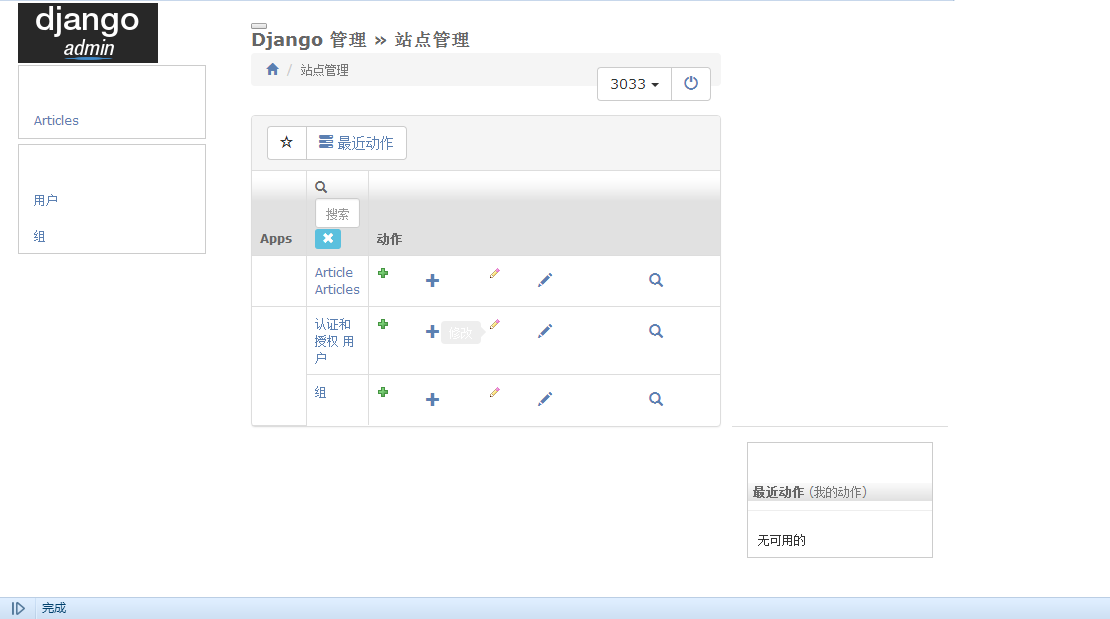Image resolution: width=1110 pixels, height=619 pixels.
Task: Click magnifier search icon in Articles row
Action: 656,280
